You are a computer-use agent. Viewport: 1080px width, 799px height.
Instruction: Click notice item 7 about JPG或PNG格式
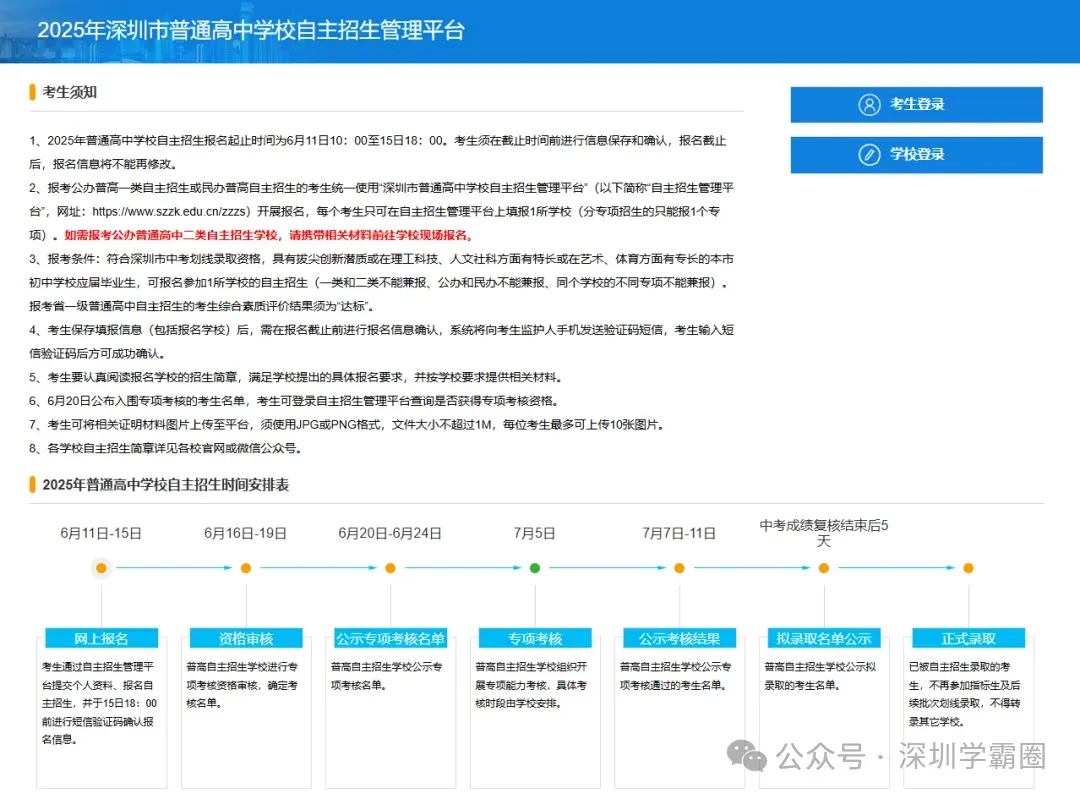(x=348, y=424)
